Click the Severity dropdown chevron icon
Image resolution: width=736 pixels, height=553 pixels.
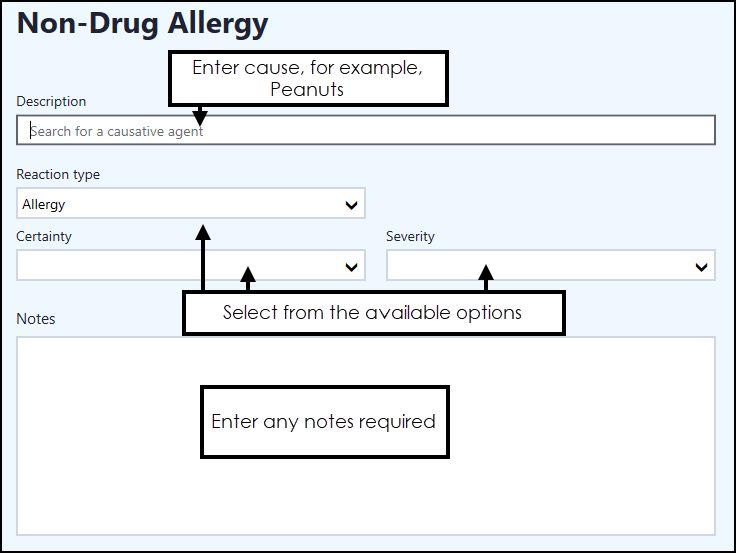(701, 267)
